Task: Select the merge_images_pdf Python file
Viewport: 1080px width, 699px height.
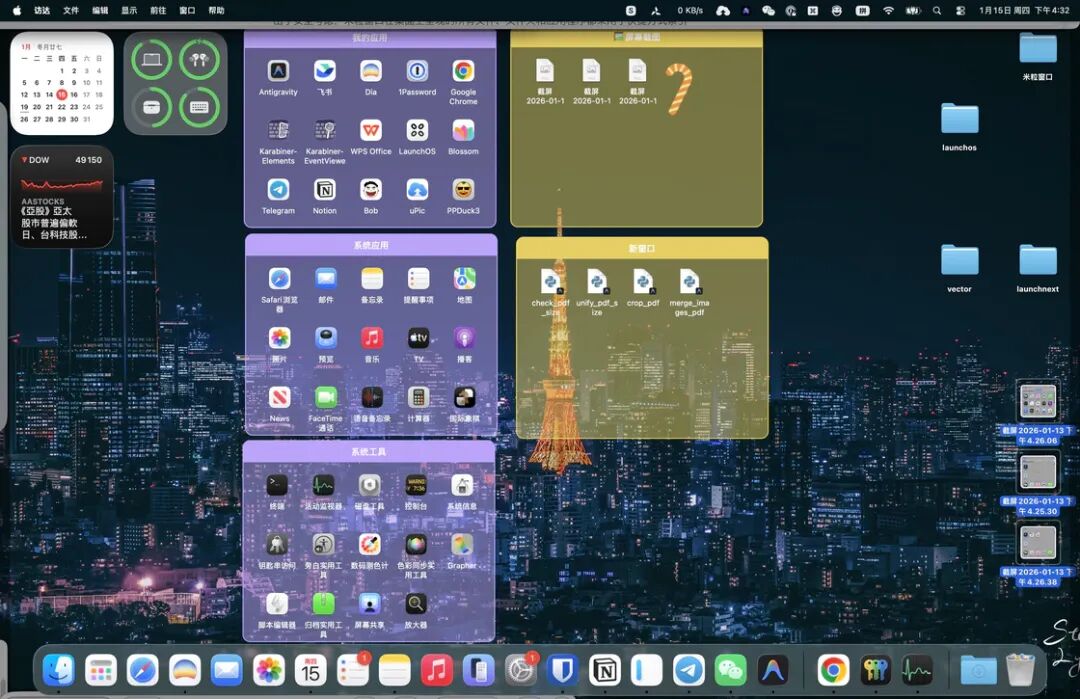Action: pos(689,282)
